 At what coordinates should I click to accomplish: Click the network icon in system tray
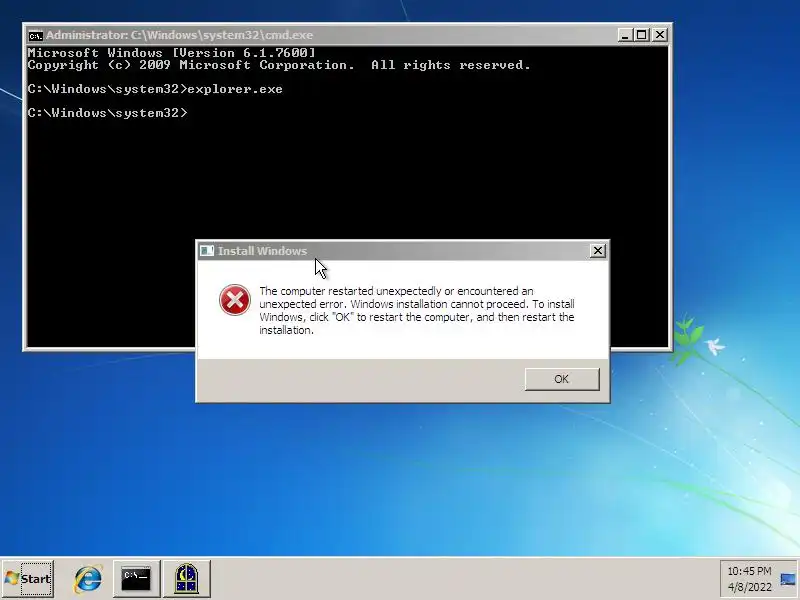click(x=787, y=579)
